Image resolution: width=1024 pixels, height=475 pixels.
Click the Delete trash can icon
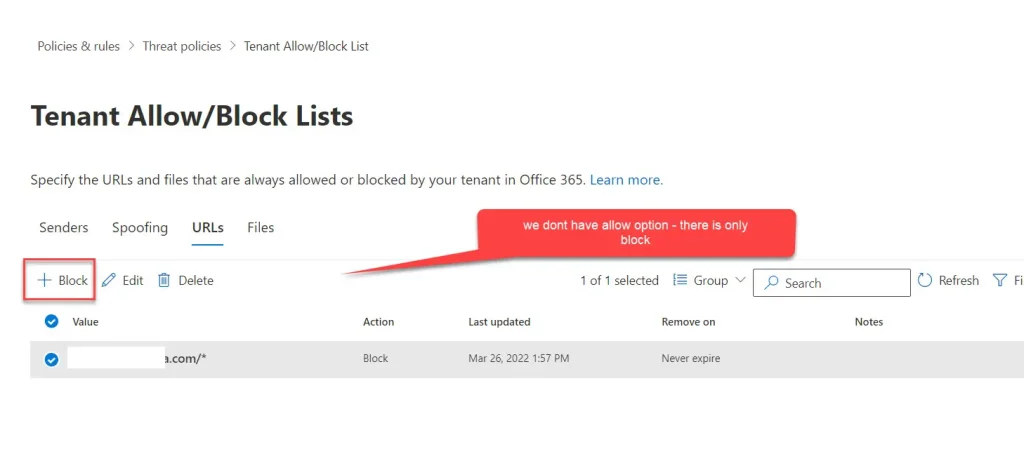tap(165, 281)
